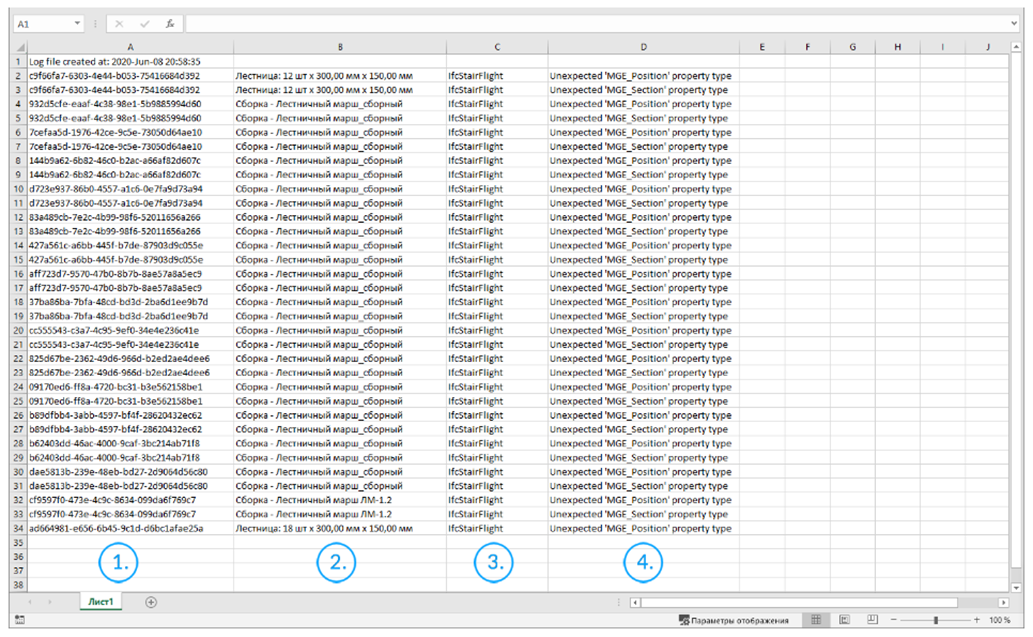The image size is (1033, 637).
Task: Switch to Page Layout view
Action: click(x=844, y=621)
